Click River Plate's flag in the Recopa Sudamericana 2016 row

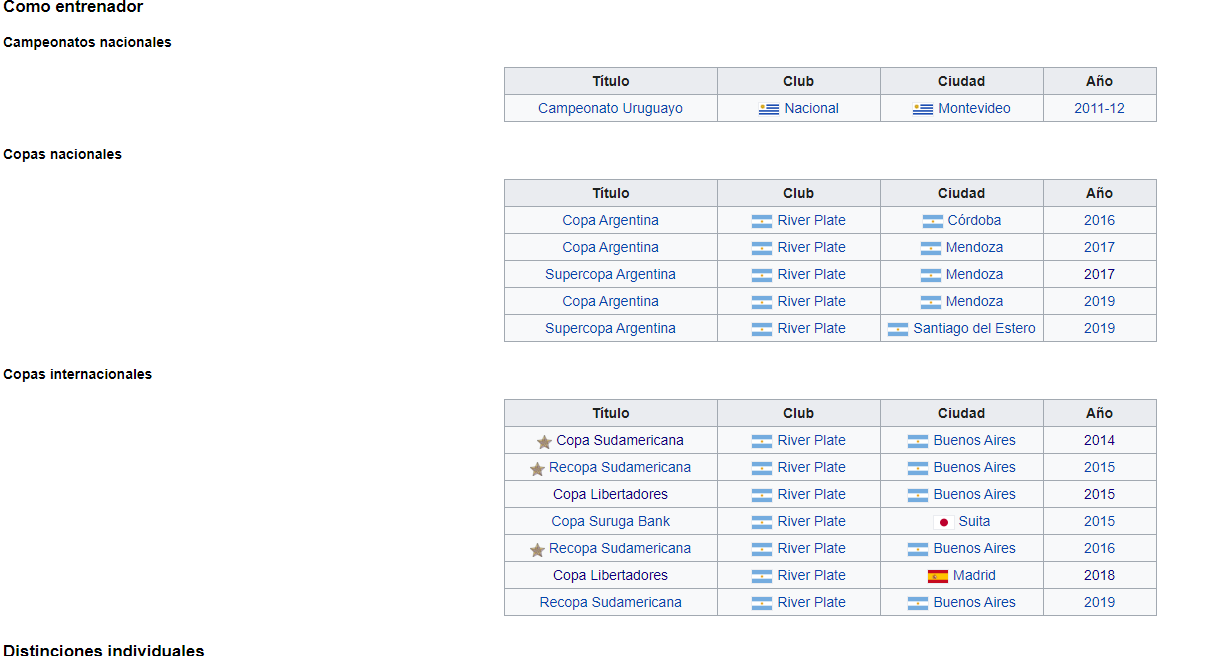(x=762, y=549)
